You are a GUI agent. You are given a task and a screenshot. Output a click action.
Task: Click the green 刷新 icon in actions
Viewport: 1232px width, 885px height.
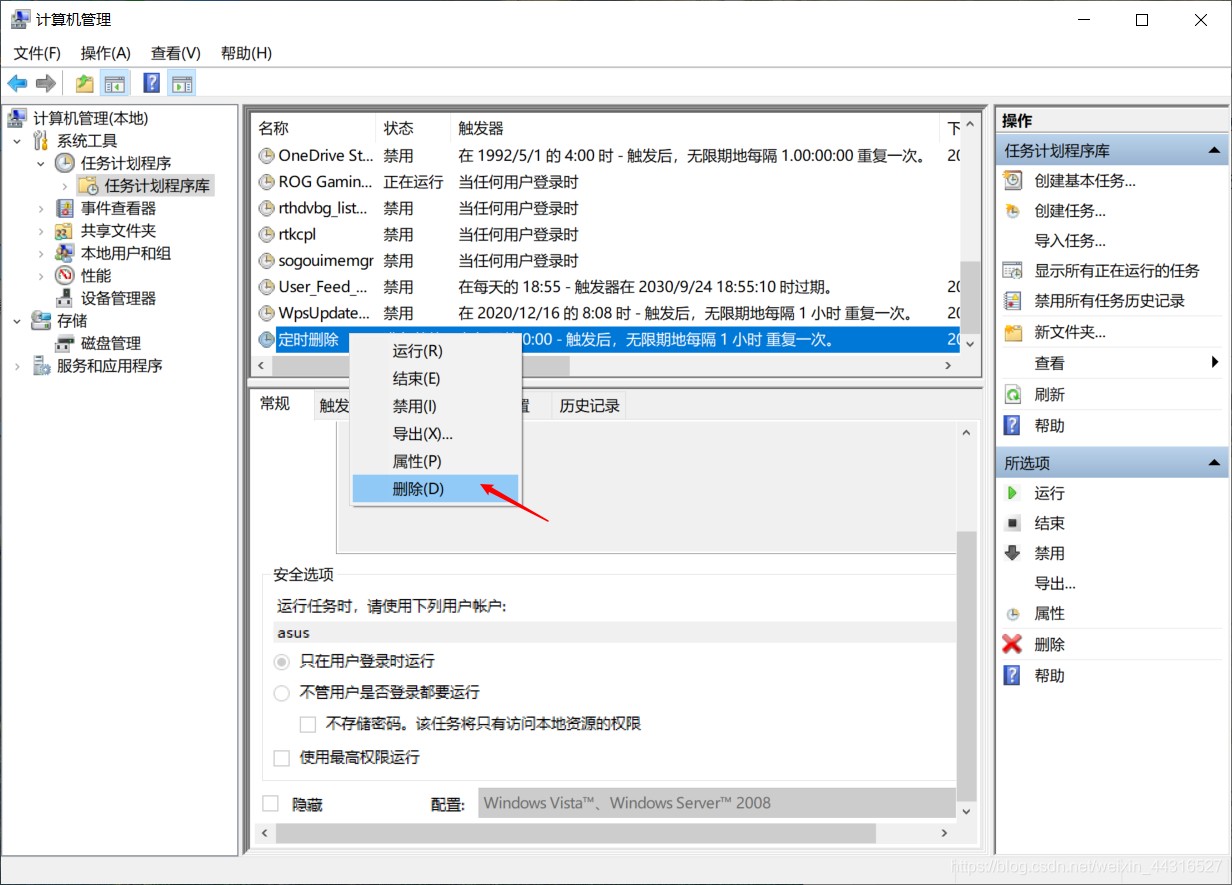(x=1013, y=395)
